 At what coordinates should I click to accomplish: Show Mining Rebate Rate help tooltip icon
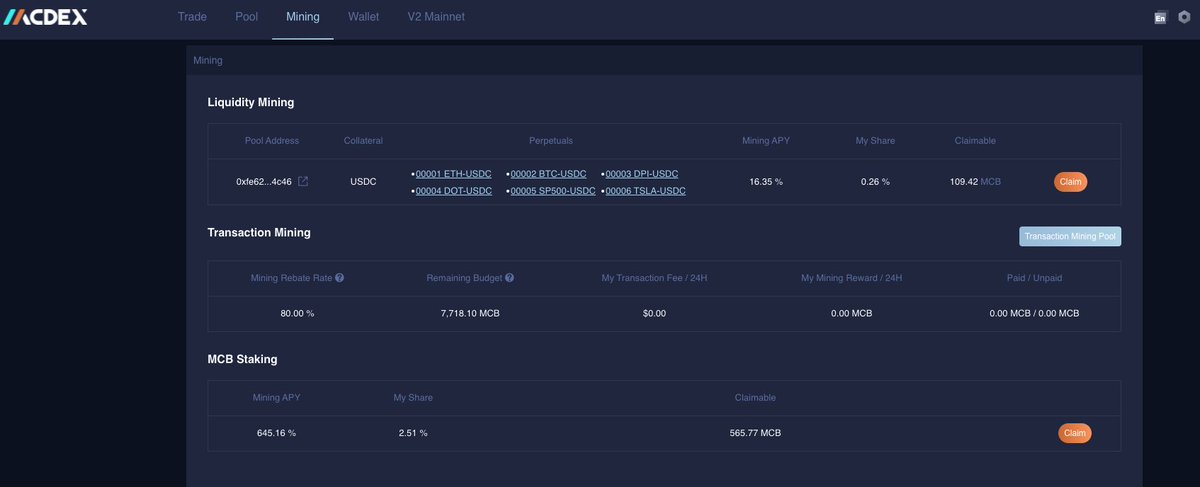[340, 277]
